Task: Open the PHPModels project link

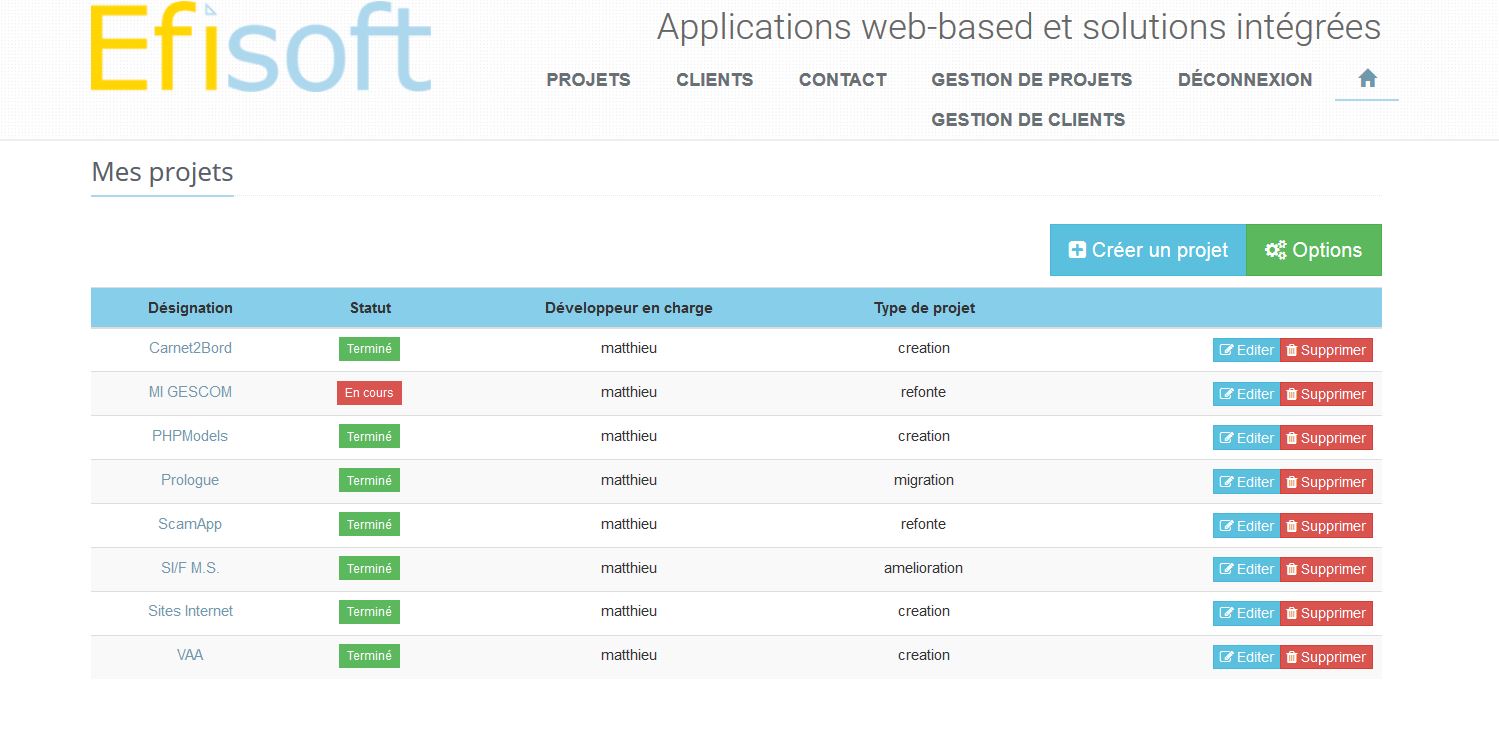Action: (190, 436)
